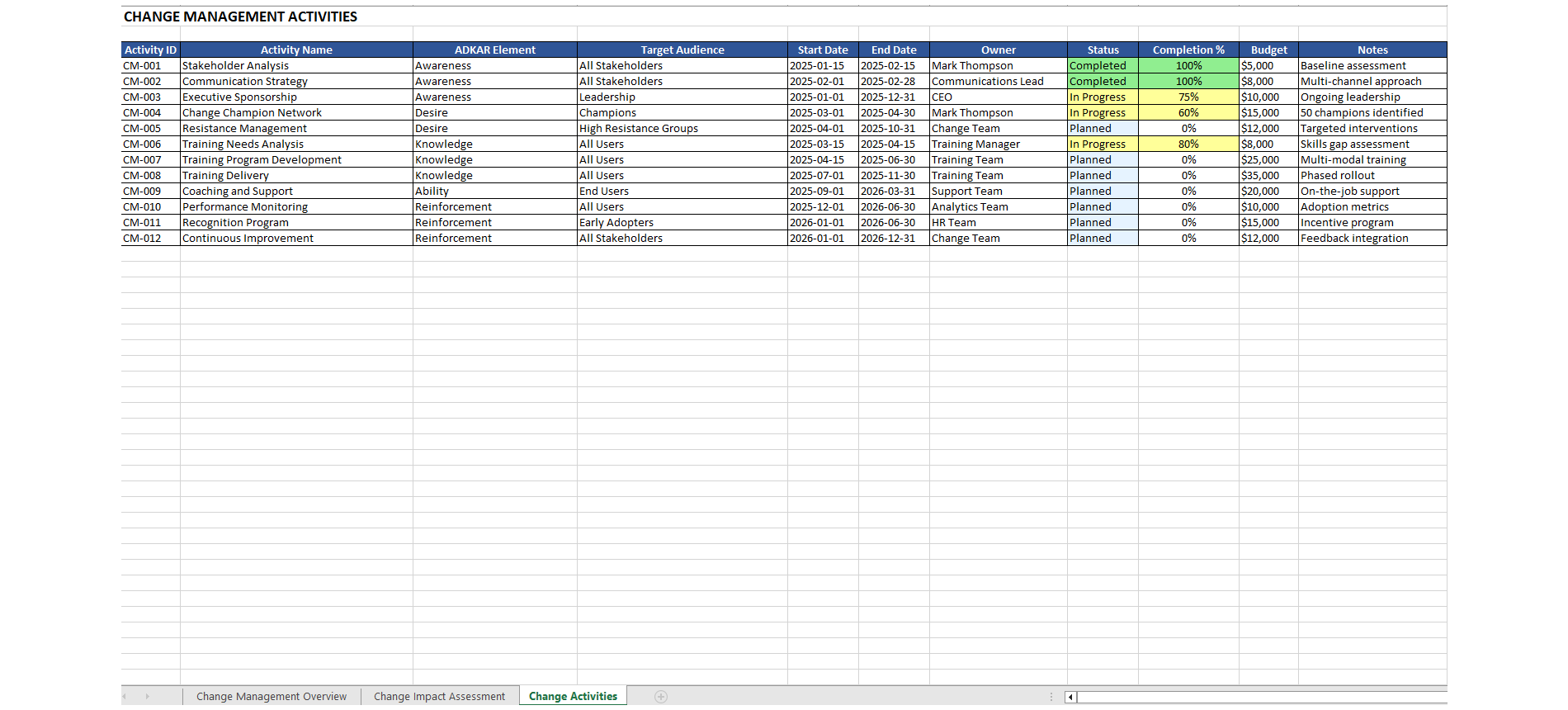Screen dimensions: 1568x710
Task: Select the Stakeholder Analysis cell
Action: [296, 66]
